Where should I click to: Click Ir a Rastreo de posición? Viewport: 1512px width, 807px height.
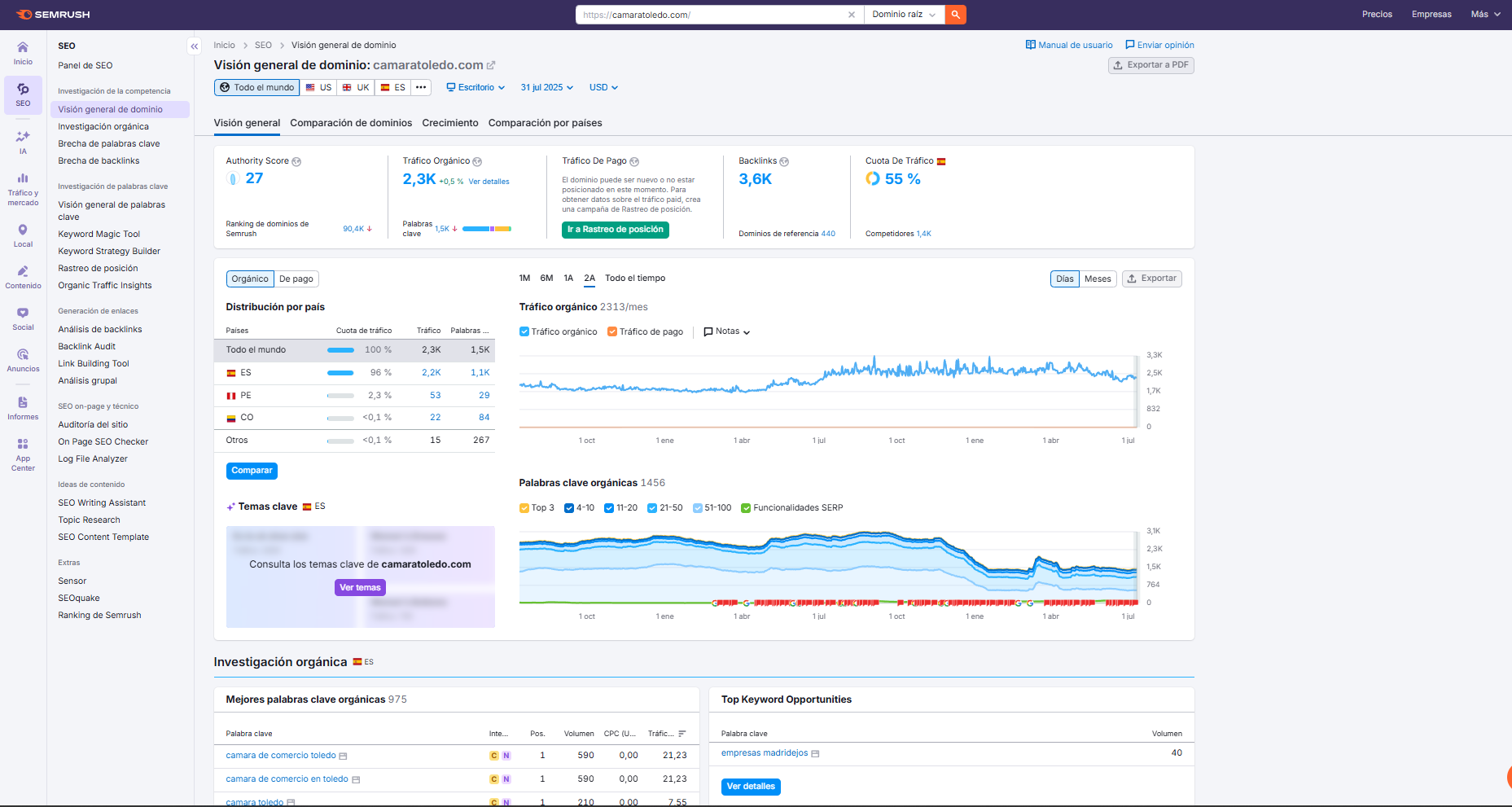[x=616, y=230]
